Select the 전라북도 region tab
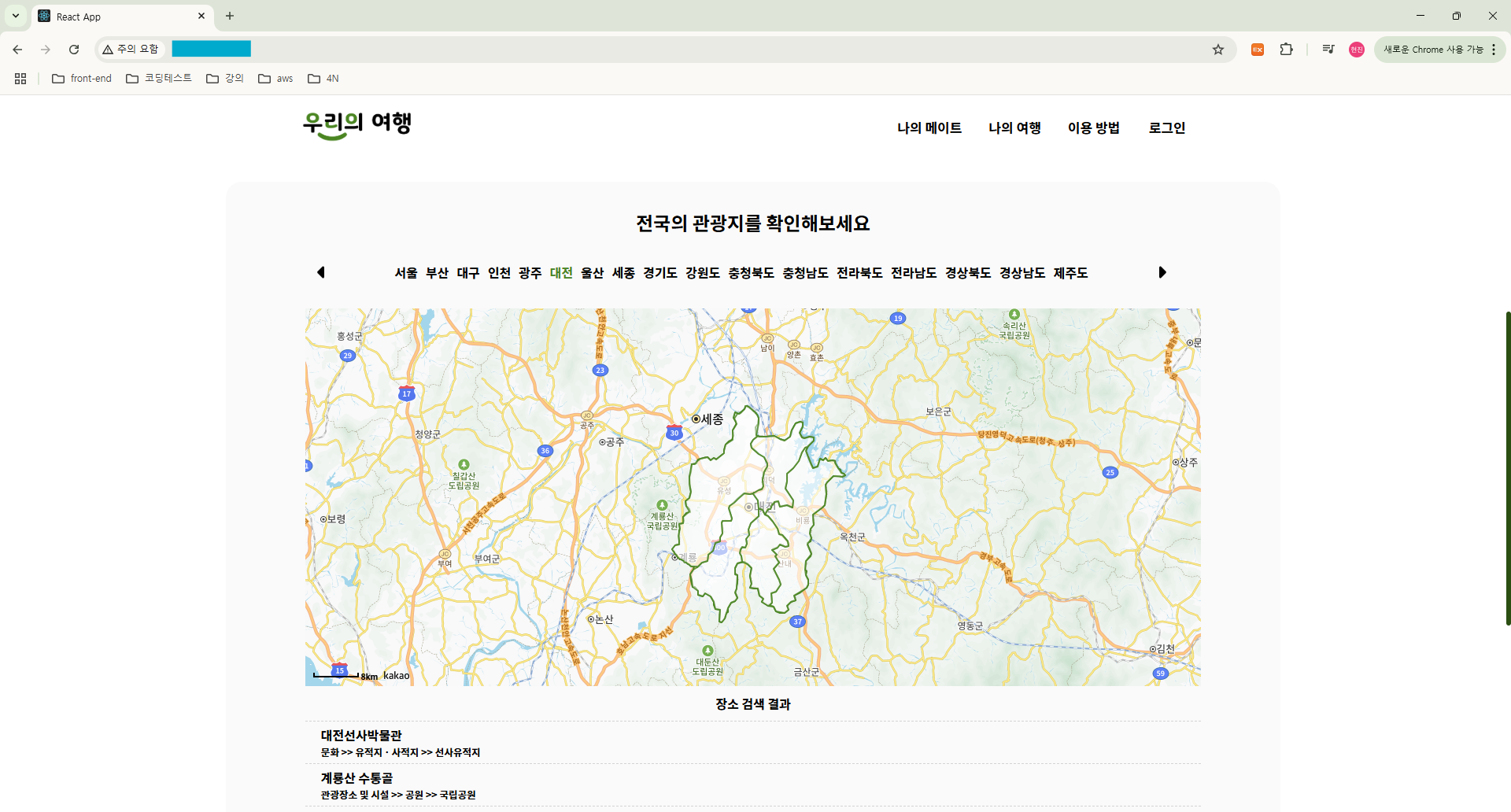 (x=859, y=273)
